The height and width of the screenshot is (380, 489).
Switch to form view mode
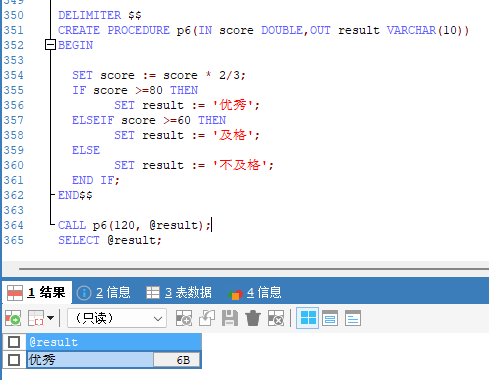point(330,318)
